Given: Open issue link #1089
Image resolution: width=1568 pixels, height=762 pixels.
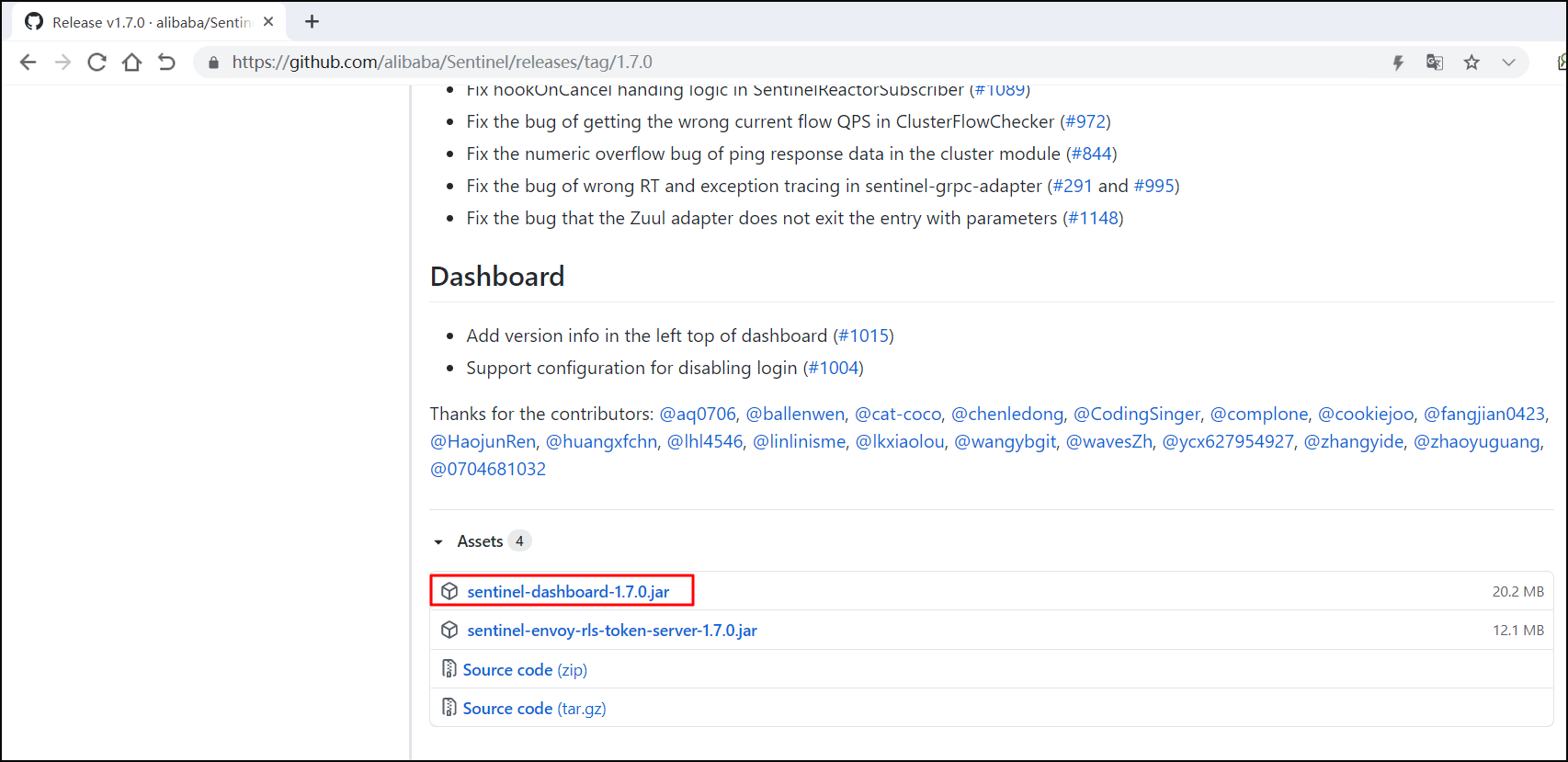Looking at the screenshot, I should pyautogui.click(x=1000, y=91).
